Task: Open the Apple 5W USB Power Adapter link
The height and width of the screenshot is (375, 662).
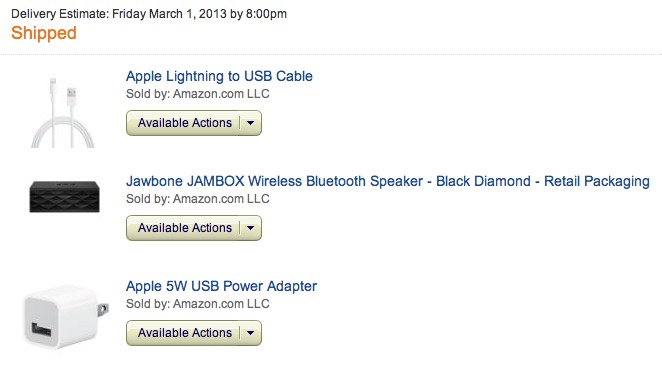Action: point(221,286)
